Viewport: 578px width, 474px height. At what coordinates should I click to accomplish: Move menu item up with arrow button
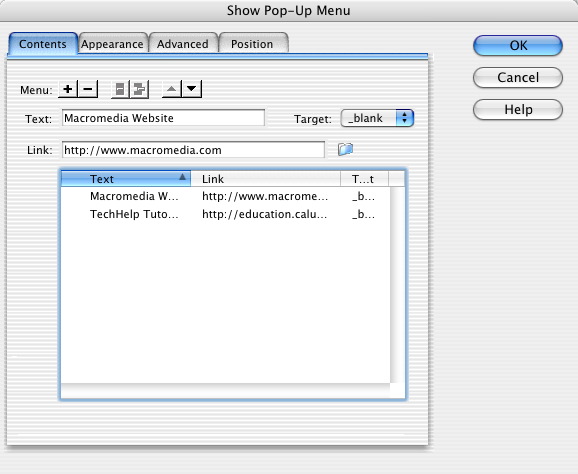(x=171, y=89)
